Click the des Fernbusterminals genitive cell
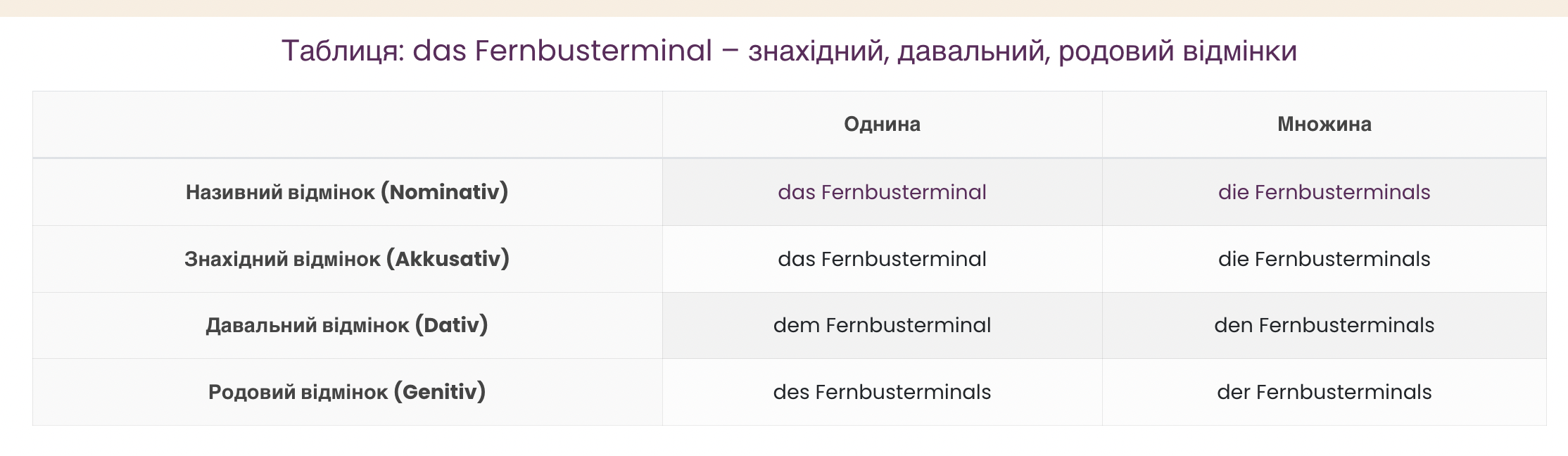This screenshot has width=1568, height=456. 882,392
